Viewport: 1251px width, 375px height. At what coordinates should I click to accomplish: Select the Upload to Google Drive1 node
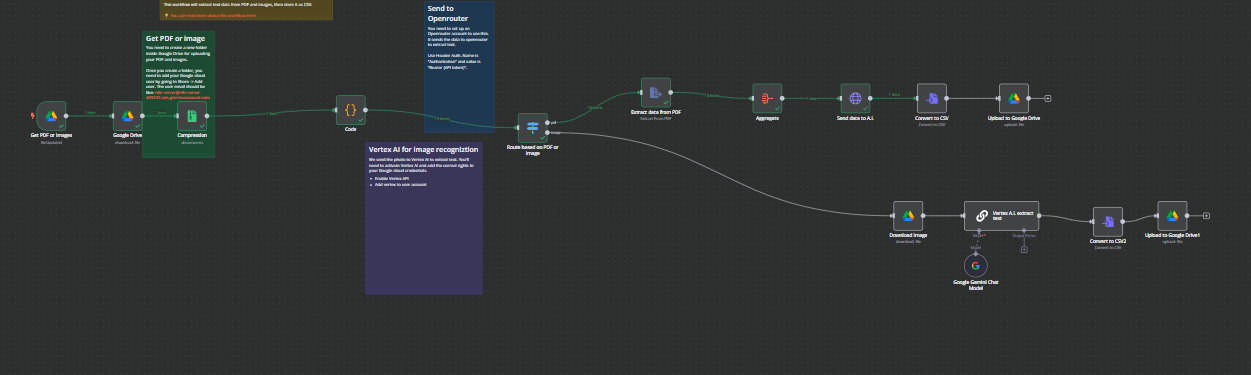click(1172, 215)
